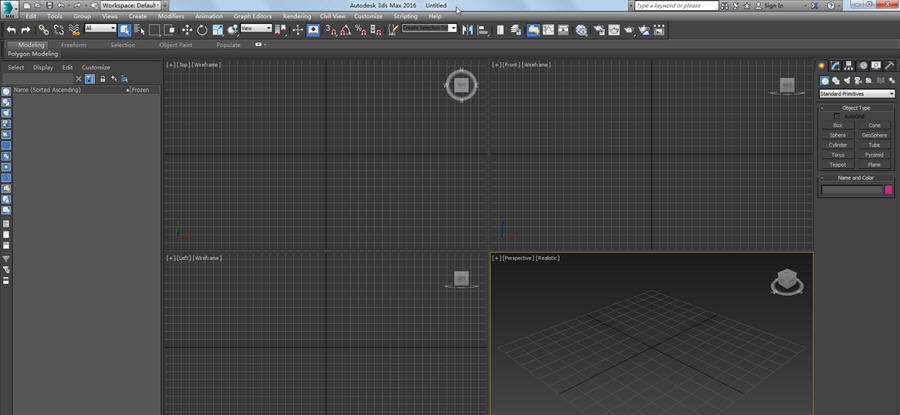Collapse the Object Type rollout
The image size is (900, 415).
coord(856,107)
